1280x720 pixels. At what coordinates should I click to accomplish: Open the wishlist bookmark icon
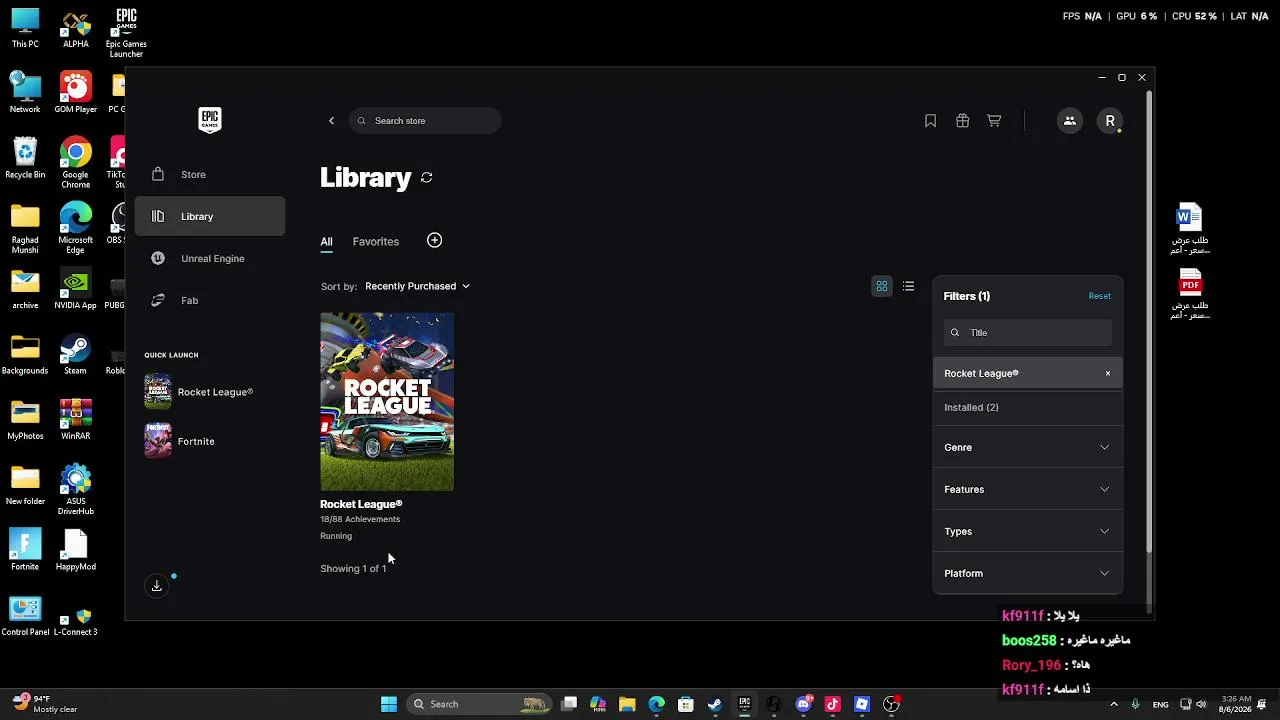pyautogui.click(x=930, y=121)
